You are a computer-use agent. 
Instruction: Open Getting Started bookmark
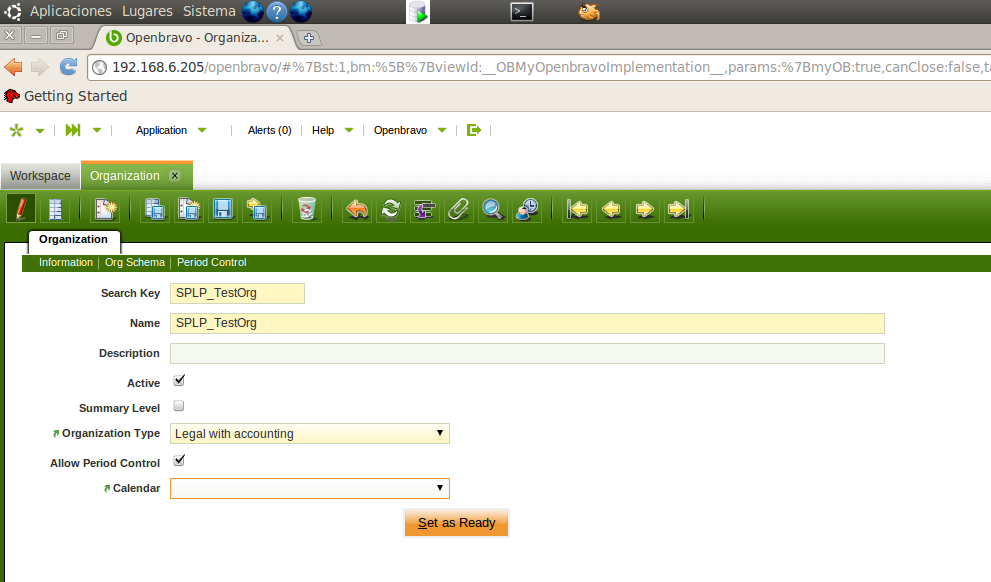pyautogui.click(x=66, y=96)
